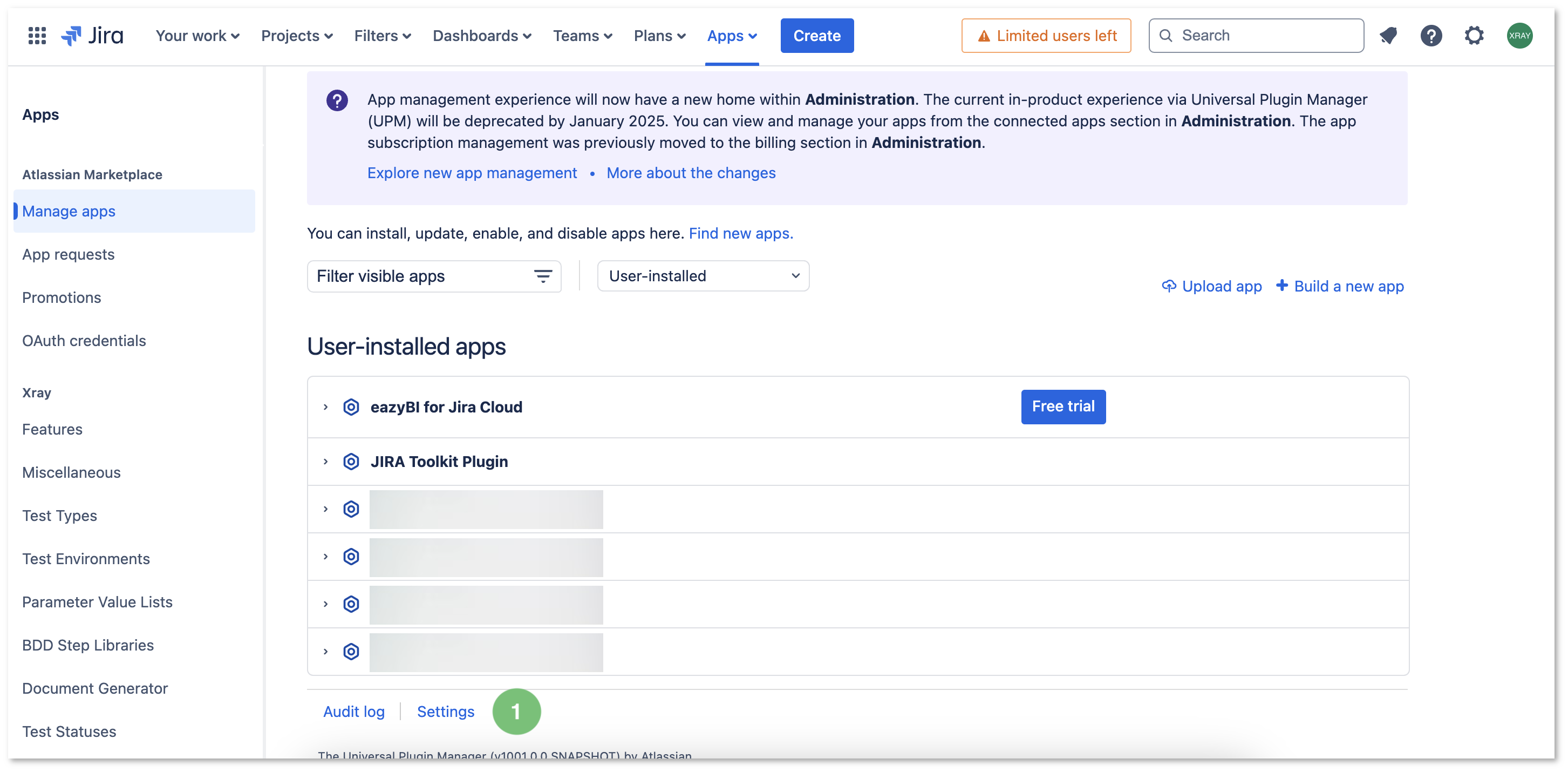Open the Audit log link

pyautogui.click(x=353, y=712)
